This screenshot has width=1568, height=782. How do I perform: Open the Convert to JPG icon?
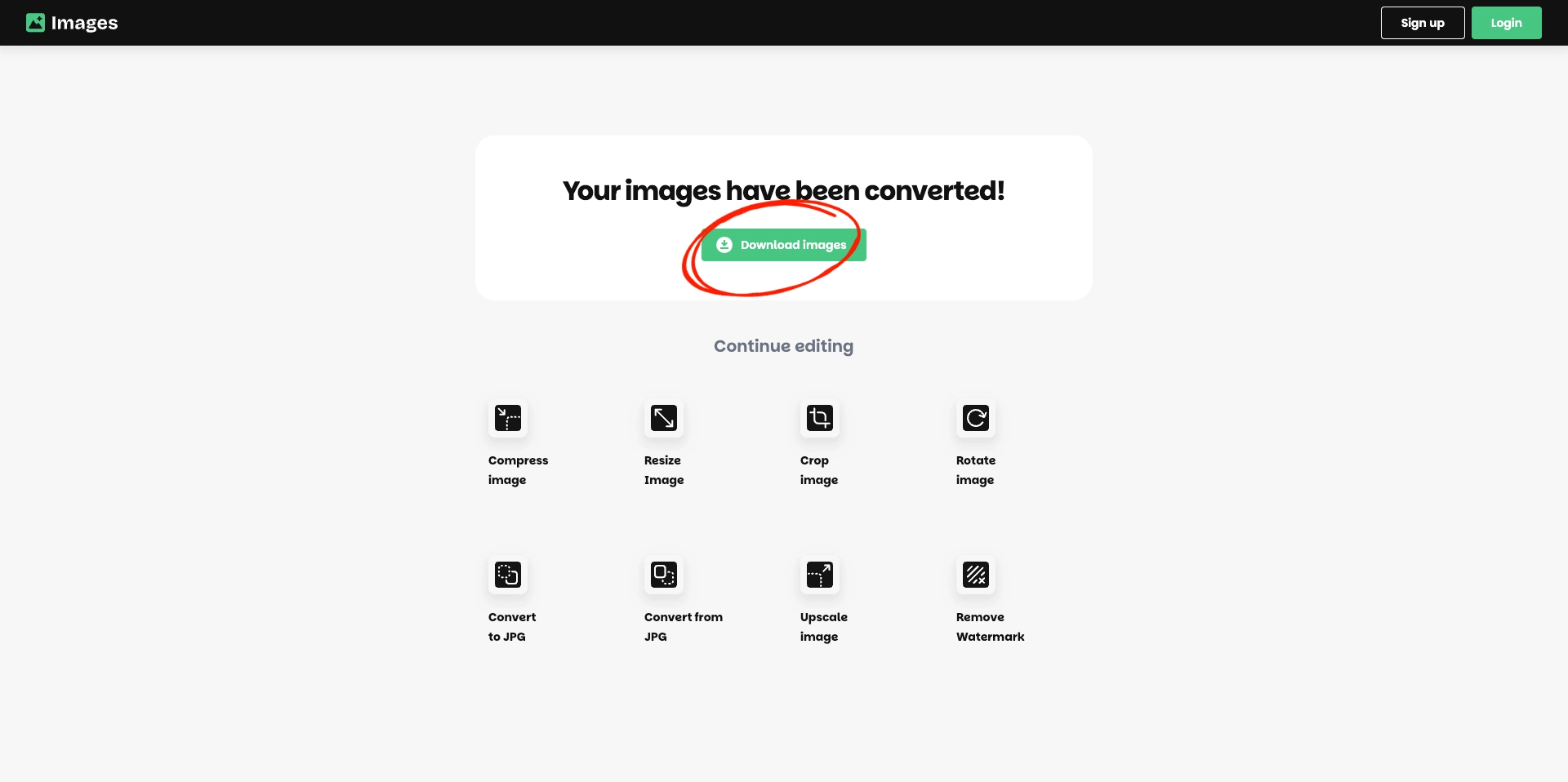pos(508,575)
